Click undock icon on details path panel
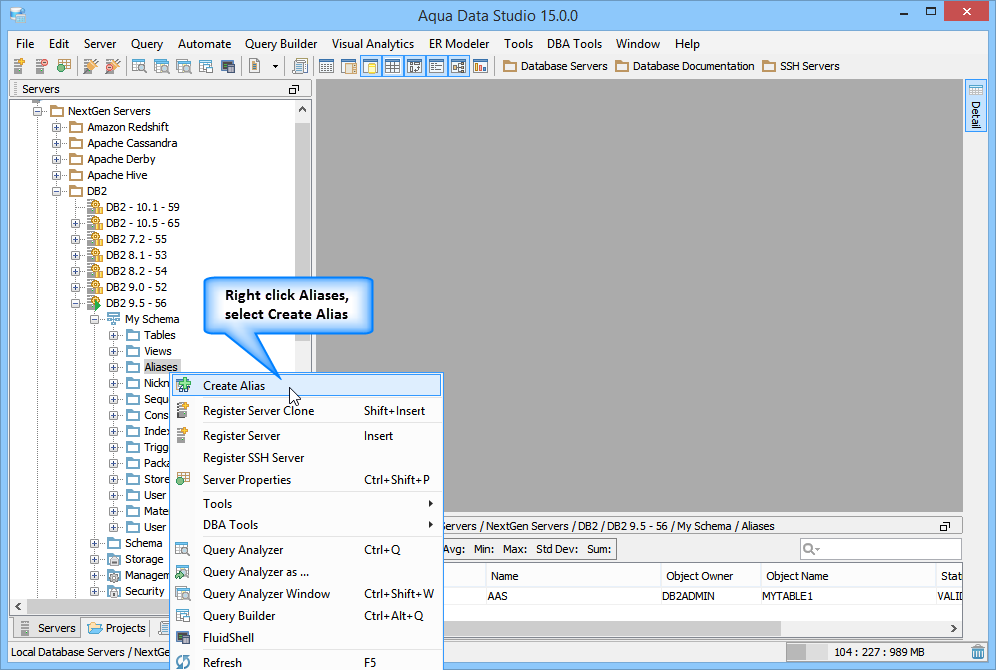Image resolution: width=996 pixels, height=670 pixels. coord(945,526)
